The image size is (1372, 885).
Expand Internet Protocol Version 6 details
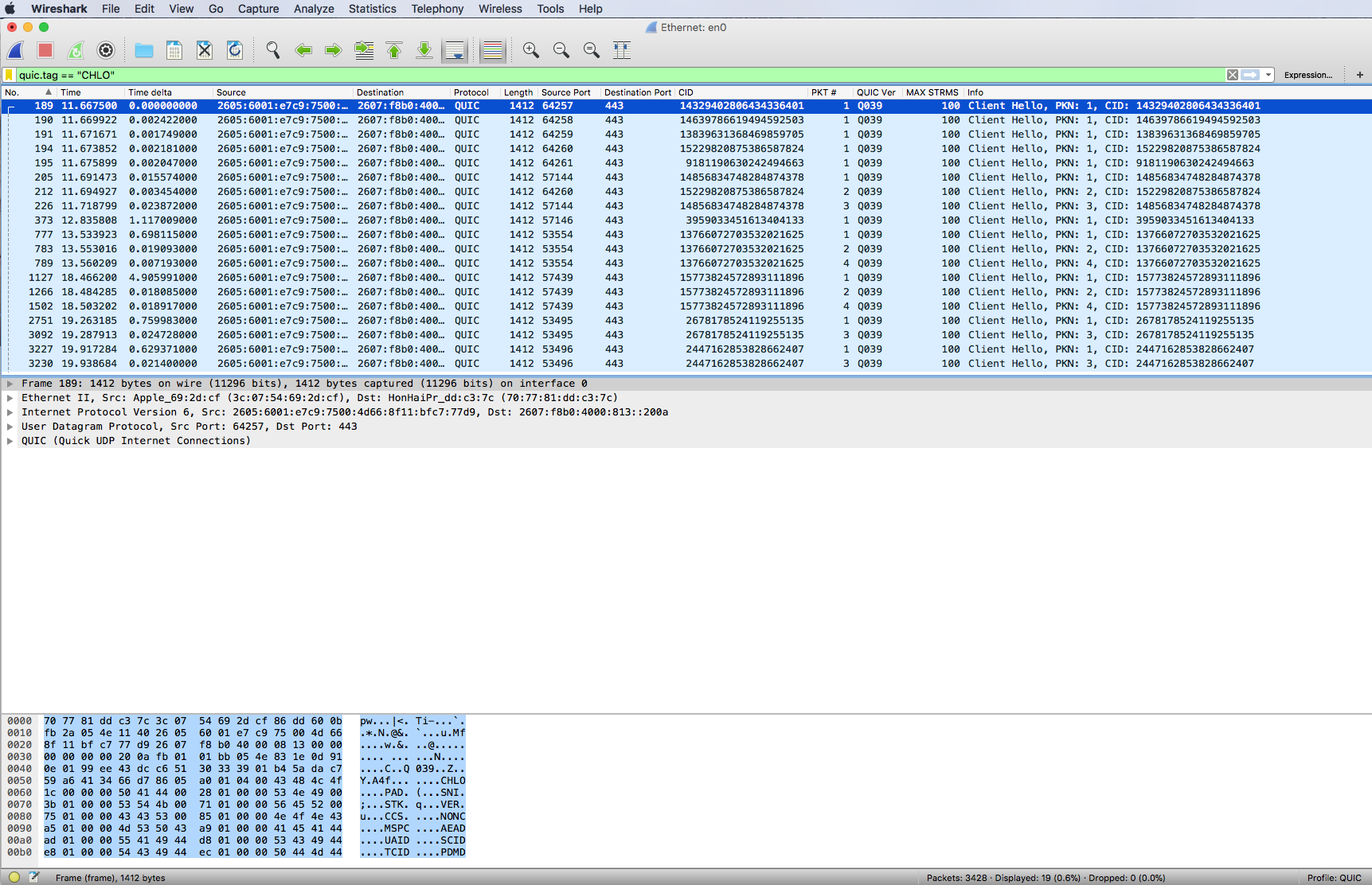[10, 411]
